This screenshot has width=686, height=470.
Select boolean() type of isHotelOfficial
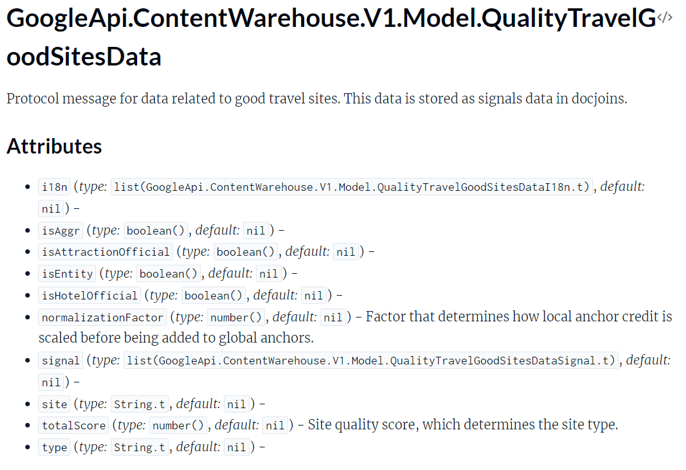214,296
